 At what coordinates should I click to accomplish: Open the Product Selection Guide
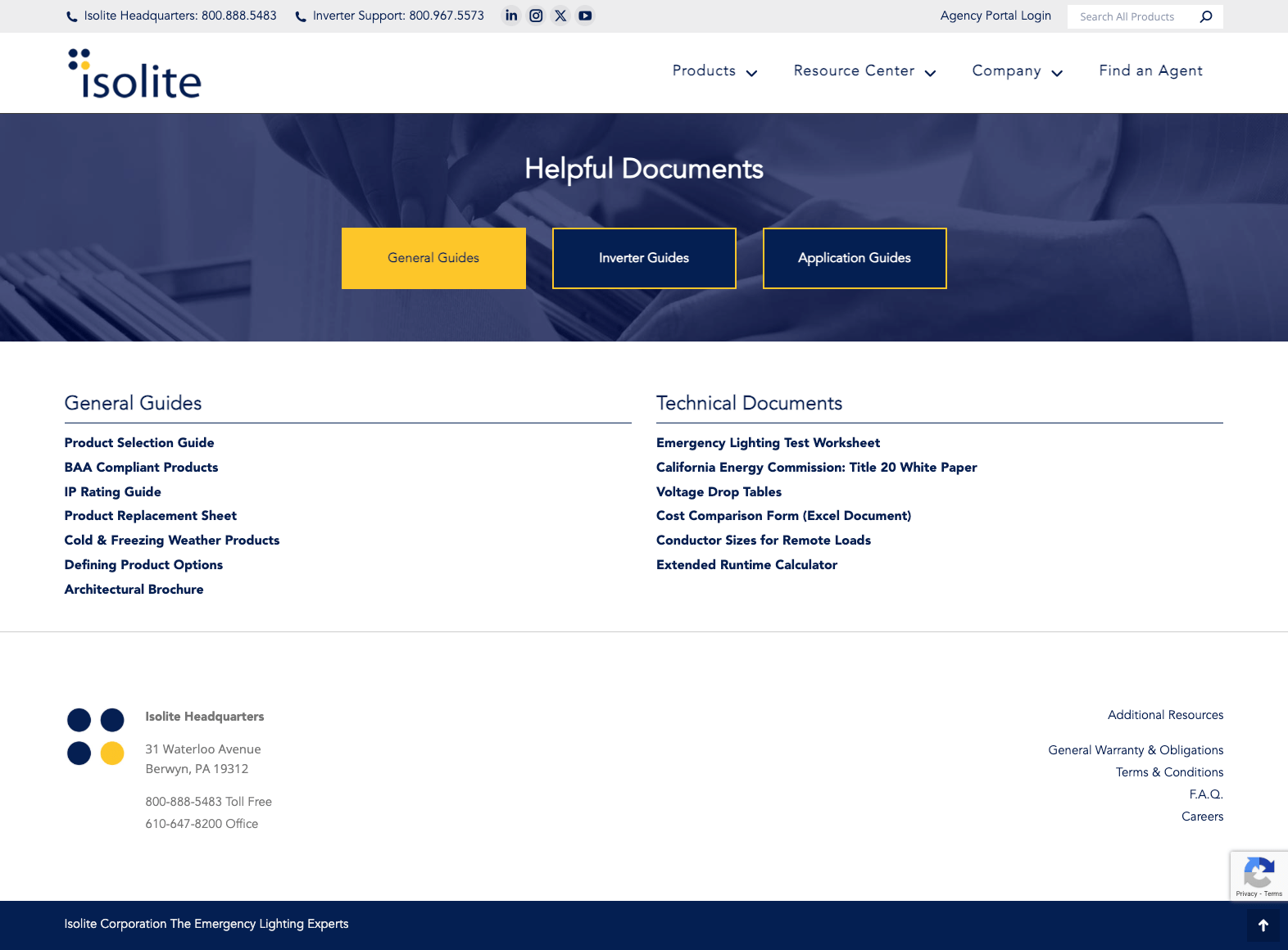coord(139,443)
